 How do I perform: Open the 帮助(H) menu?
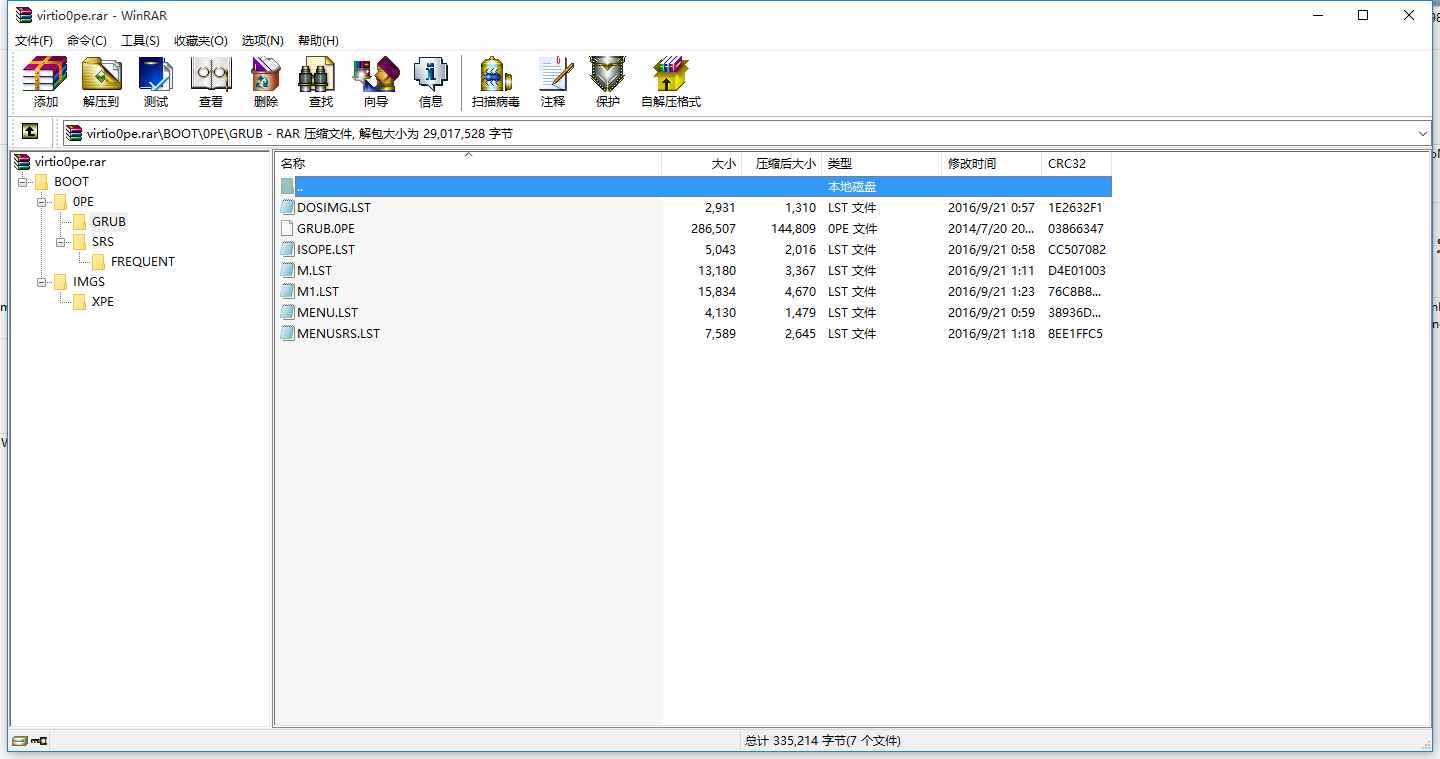pos(318,41)
